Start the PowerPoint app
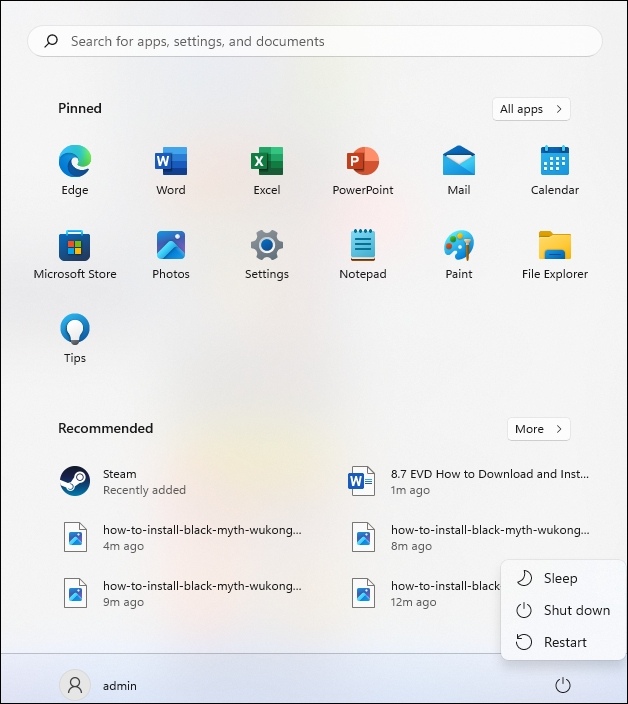Viewport: 628px width, 704px height. pyautogui.click(x=363, y=162)
